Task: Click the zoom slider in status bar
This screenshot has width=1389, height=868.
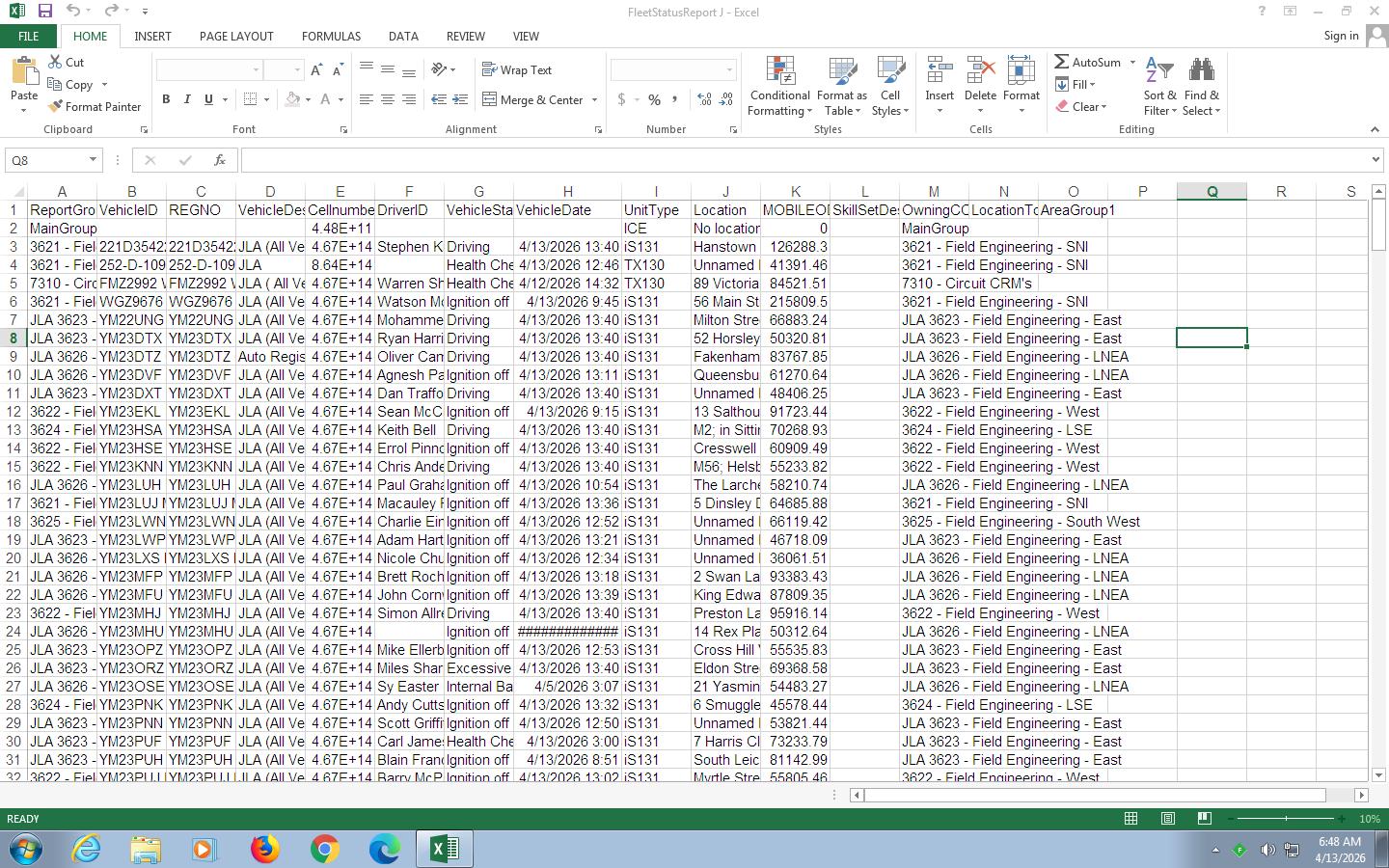Action: [1286, 819]
